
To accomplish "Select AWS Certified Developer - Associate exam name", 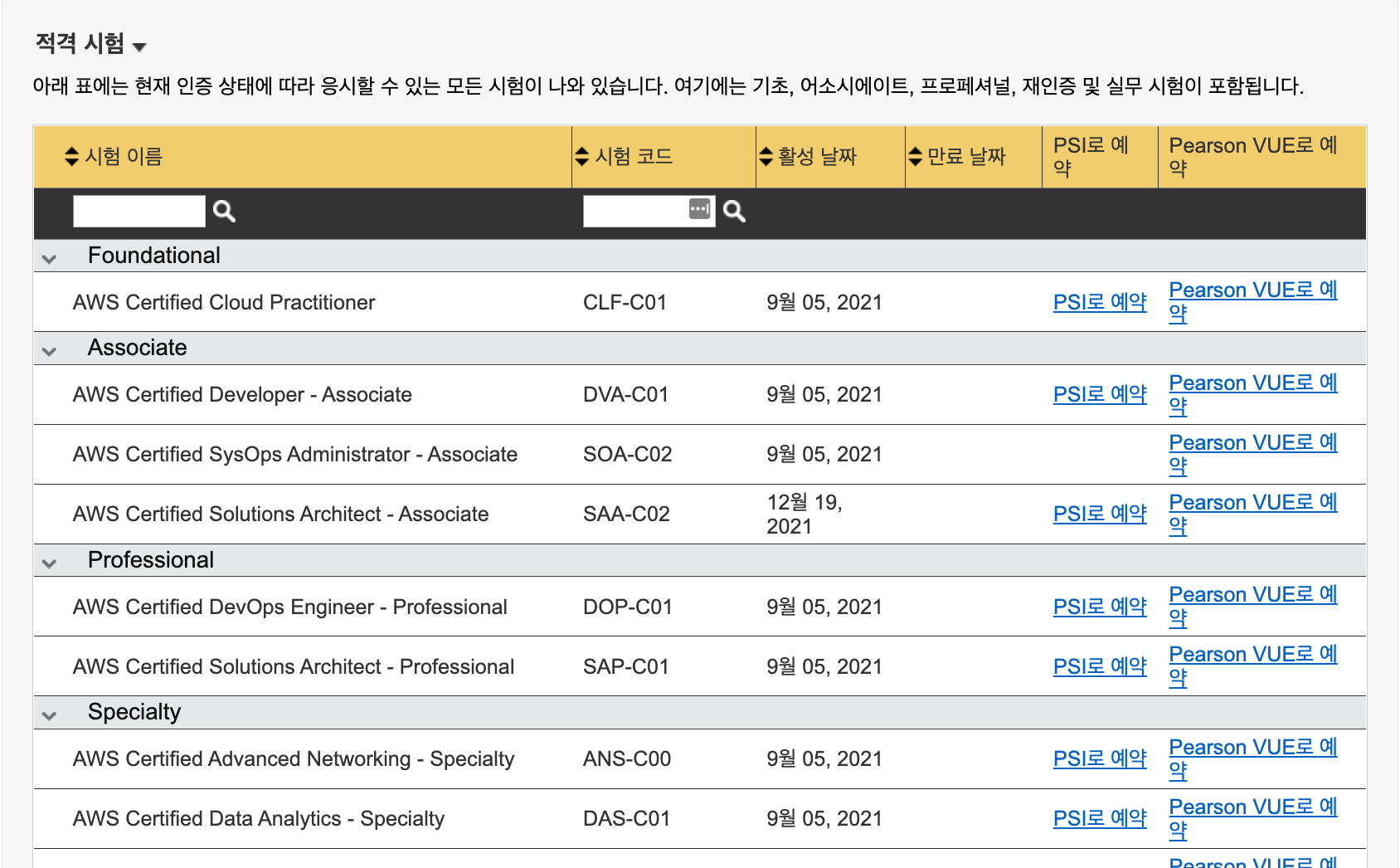I will tap(242, 394).
